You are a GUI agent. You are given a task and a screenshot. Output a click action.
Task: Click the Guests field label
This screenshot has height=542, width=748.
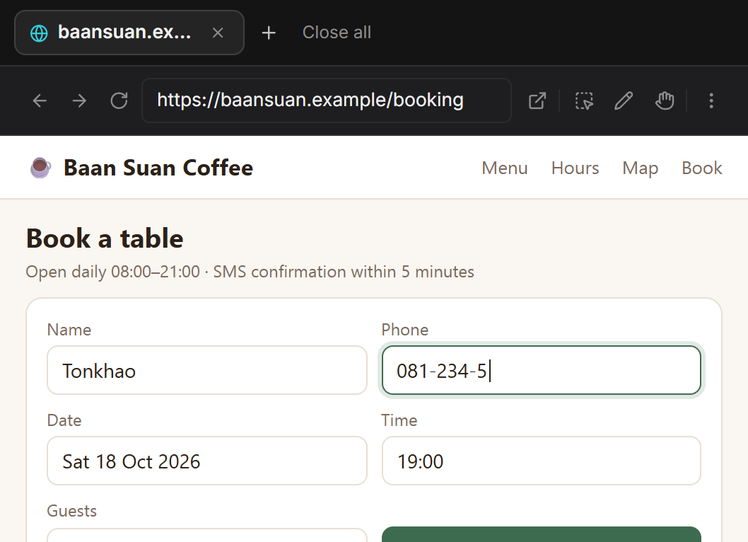[x=72, y=511]
